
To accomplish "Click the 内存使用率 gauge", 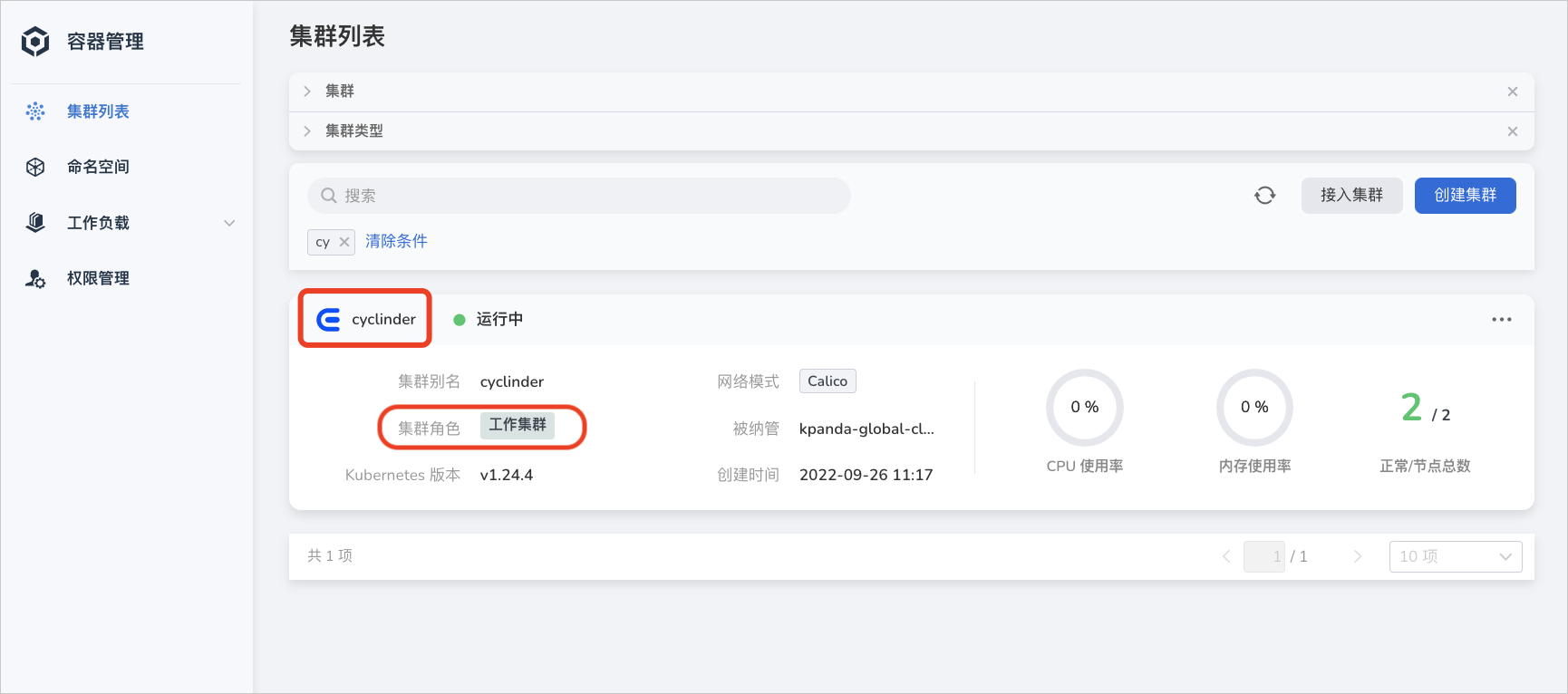I will tap(1254, 408).
